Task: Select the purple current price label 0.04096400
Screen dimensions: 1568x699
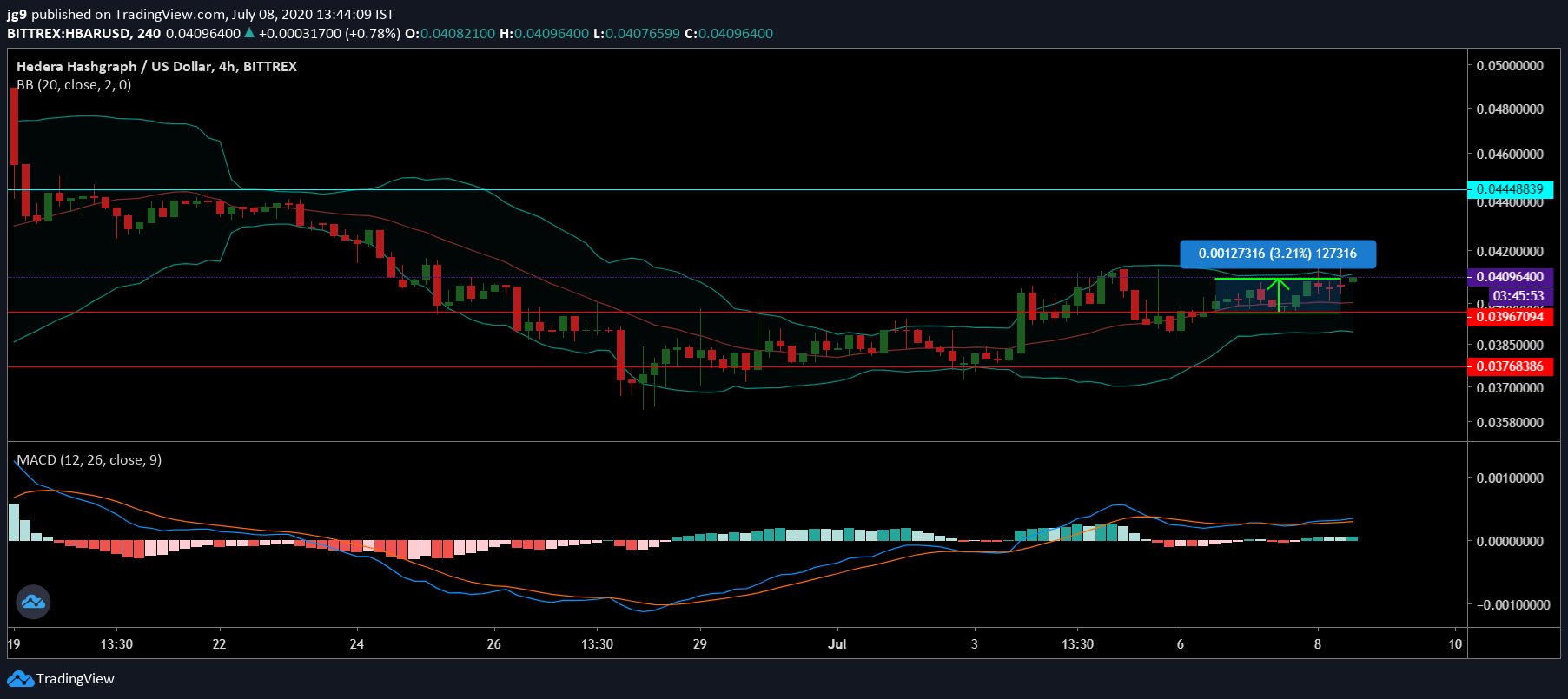Action: coord(1510,277)
